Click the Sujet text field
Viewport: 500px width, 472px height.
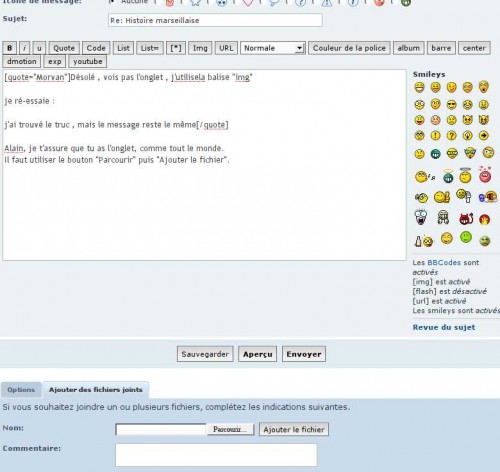coord(215,20)
